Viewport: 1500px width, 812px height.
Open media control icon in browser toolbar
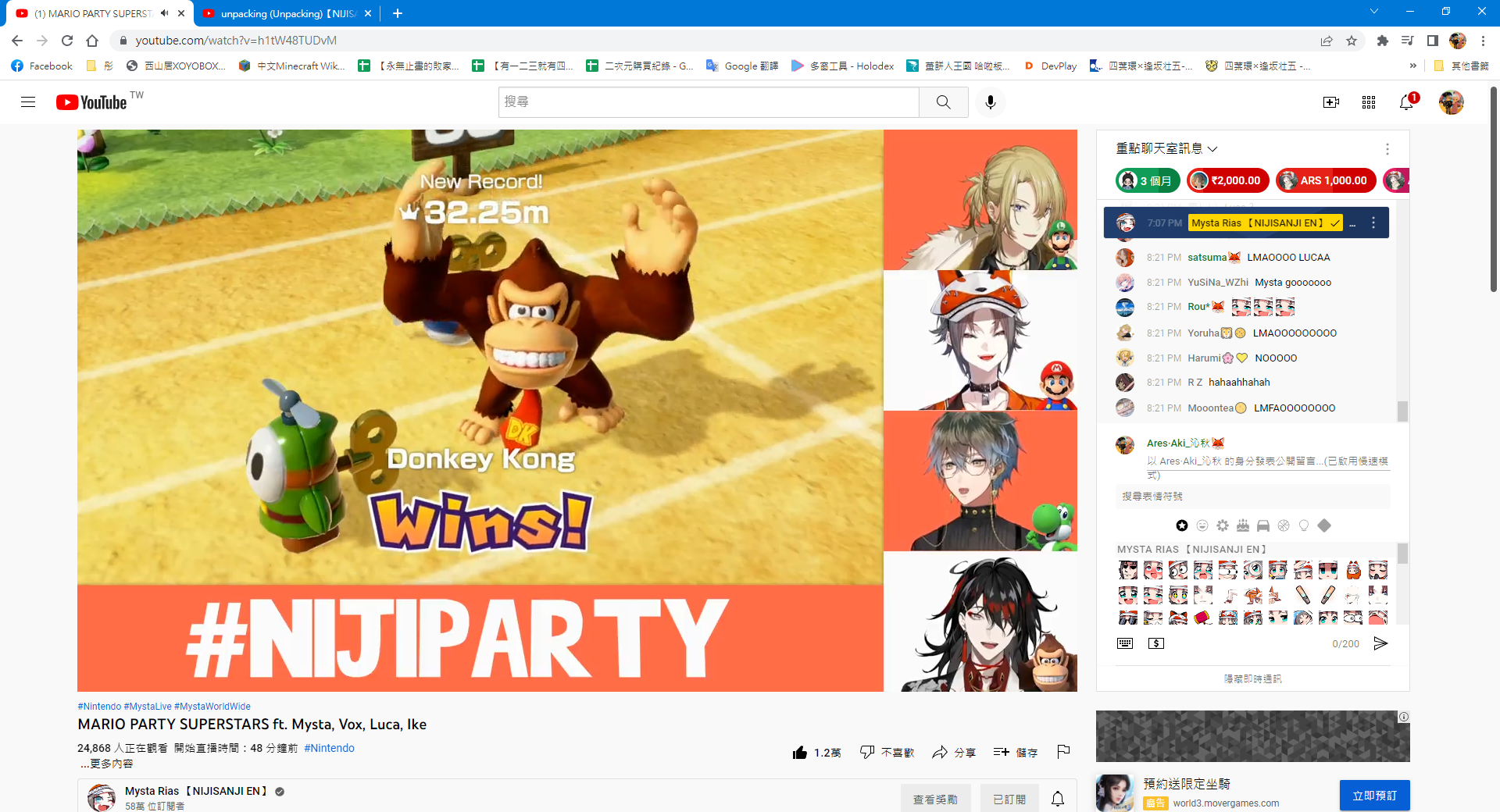pos(1408,41)
